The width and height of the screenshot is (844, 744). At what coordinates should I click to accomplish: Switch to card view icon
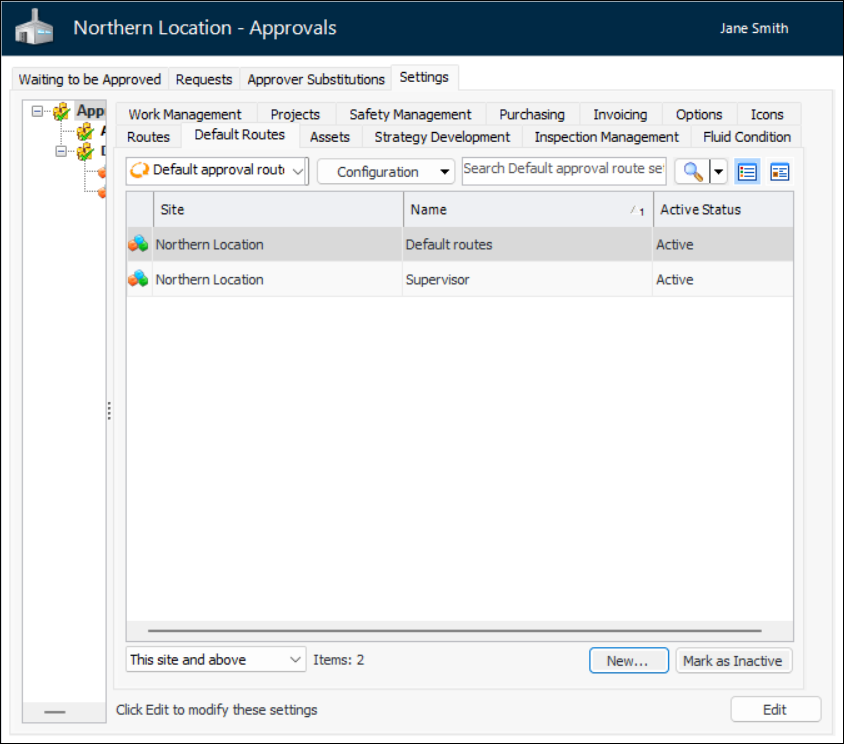(x=780, y=171)
